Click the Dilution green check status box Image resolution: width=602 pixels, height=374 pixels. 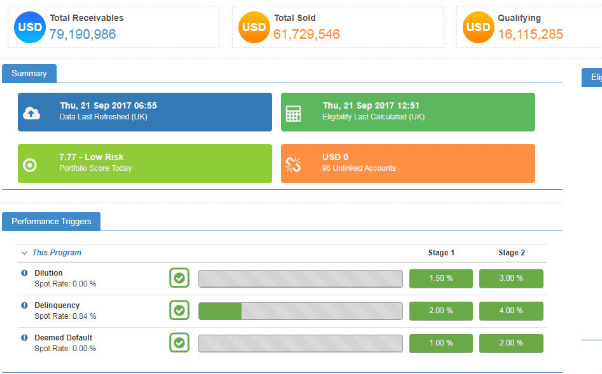179,278
